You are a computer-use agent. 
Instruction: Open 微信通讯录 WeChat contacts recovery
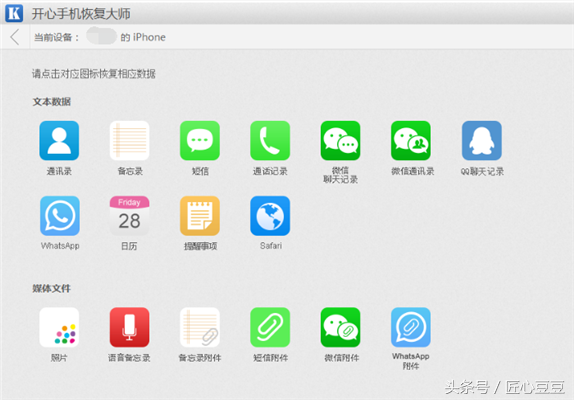click(x=411, y=141)
